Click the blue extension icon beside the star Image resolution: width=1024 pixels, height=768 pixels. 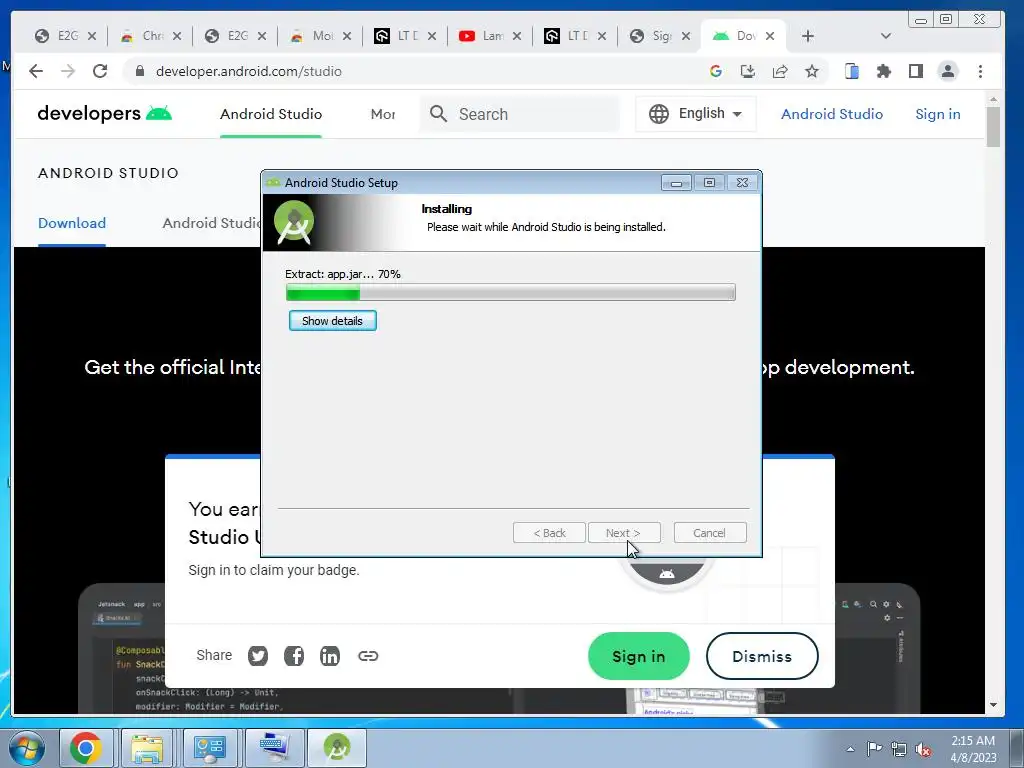click(852, 71)
